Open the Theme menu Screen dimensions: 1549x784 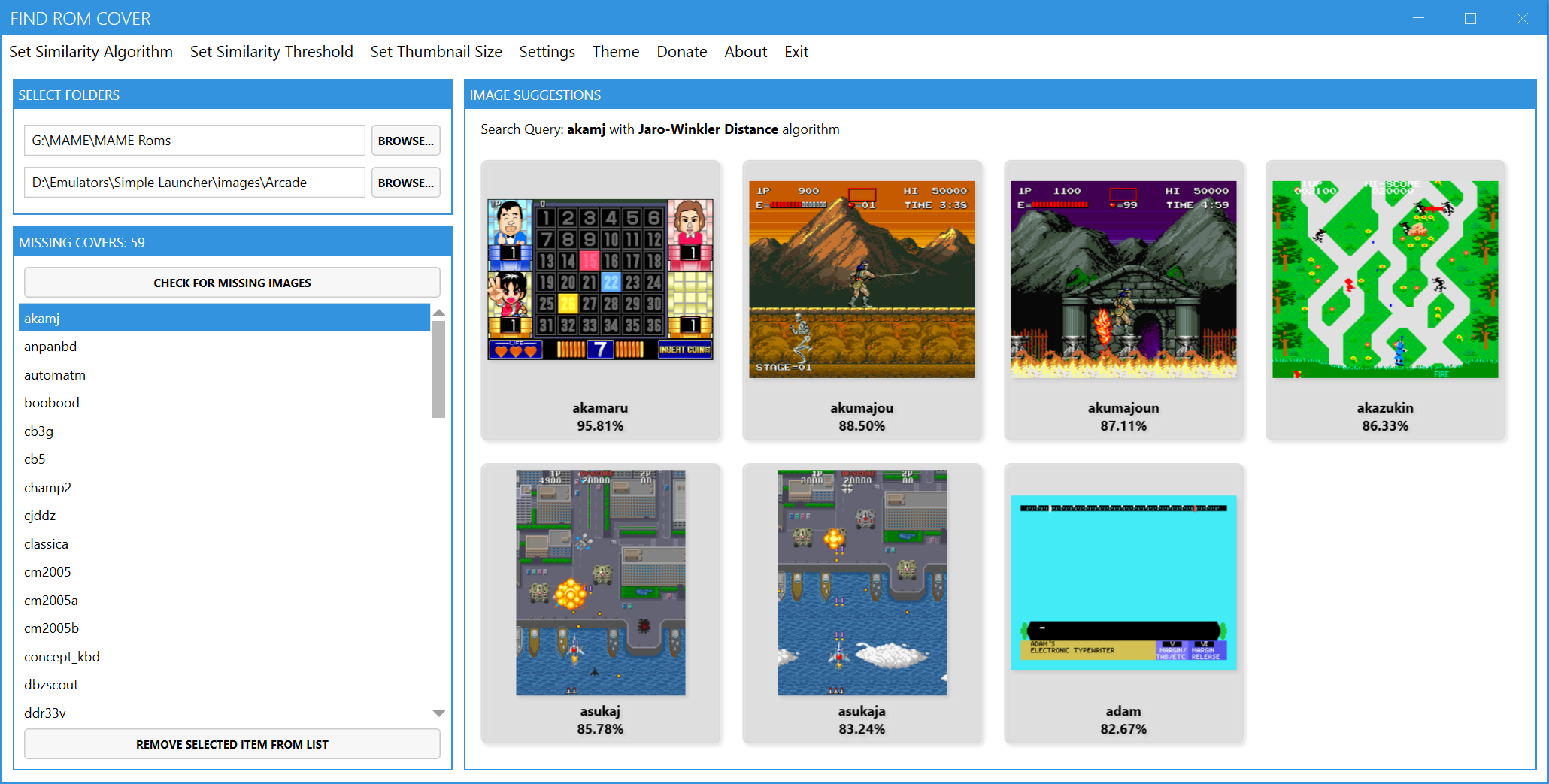tap(616, 52)
